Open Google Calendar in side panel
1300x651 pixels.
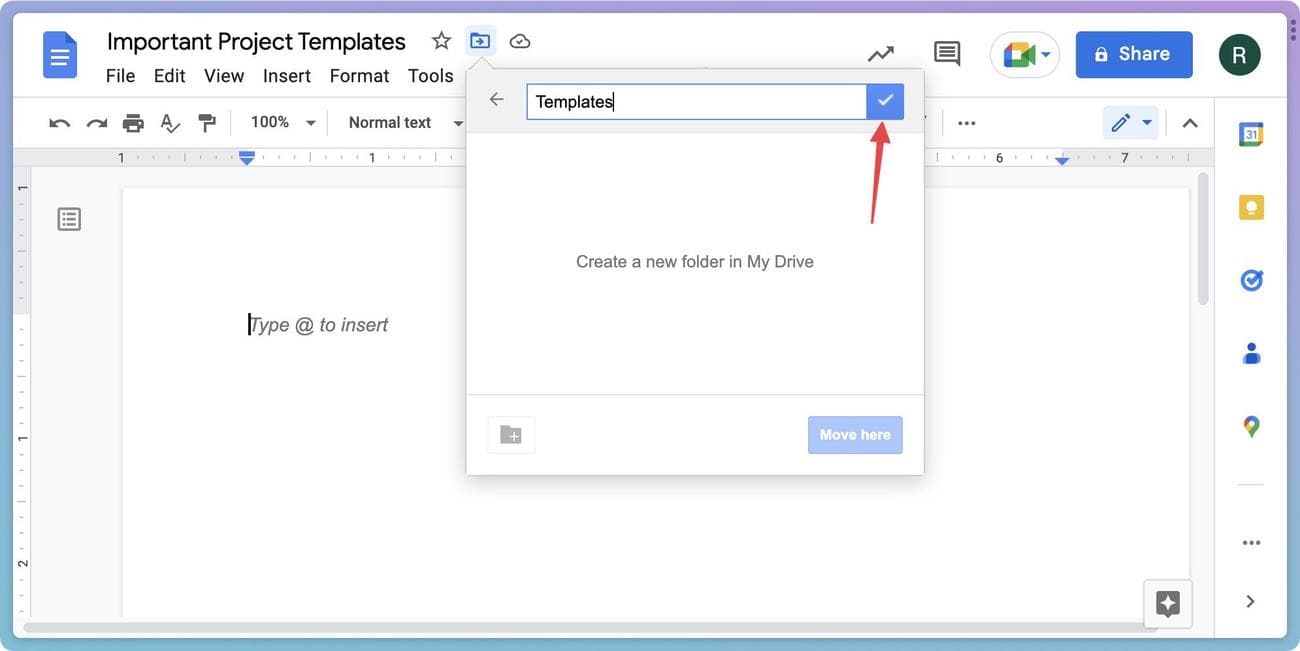[x=1251, y=135]
